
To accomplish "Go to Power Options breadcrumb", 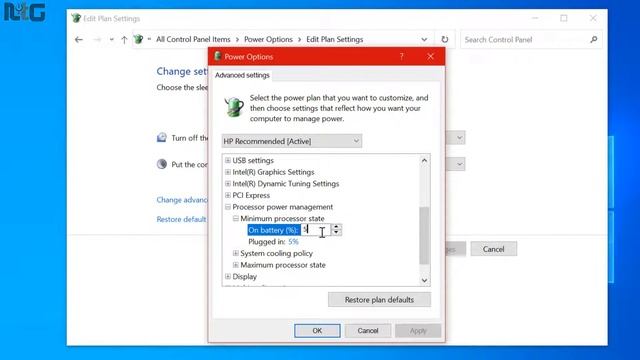I will [x=268, y=39].
